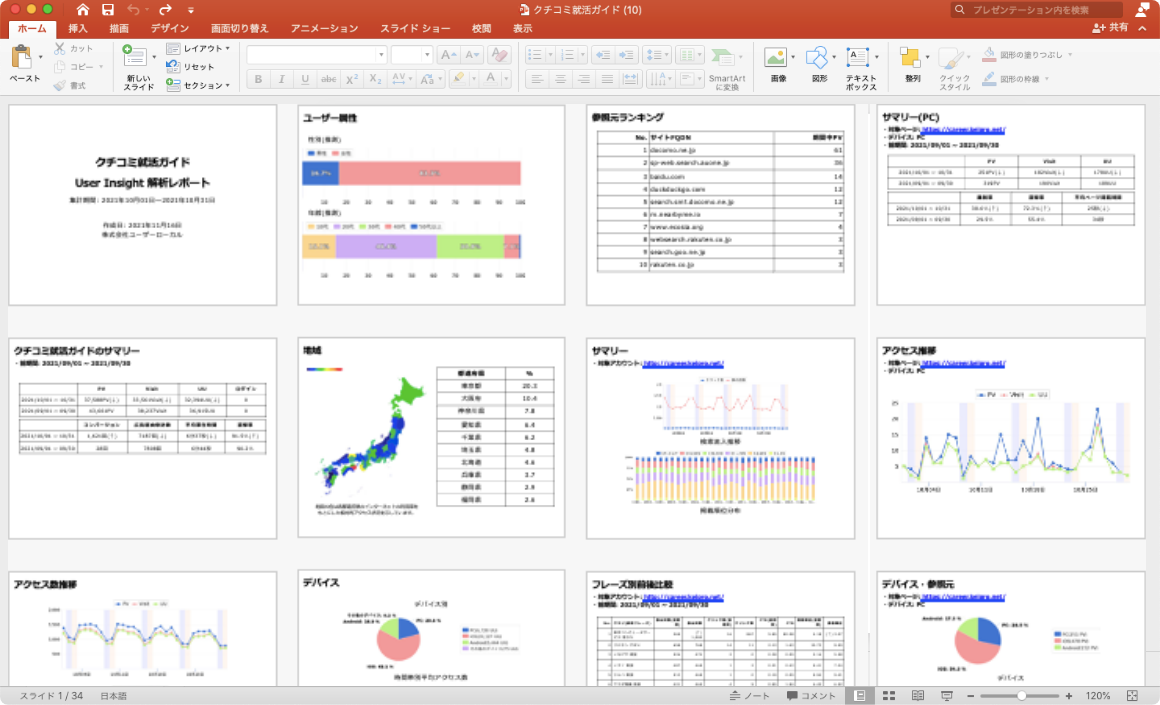Insert a picture with the 画像 icon
Image resolution: width=1160 pixels, height=705 pixels.
point(775,58)
